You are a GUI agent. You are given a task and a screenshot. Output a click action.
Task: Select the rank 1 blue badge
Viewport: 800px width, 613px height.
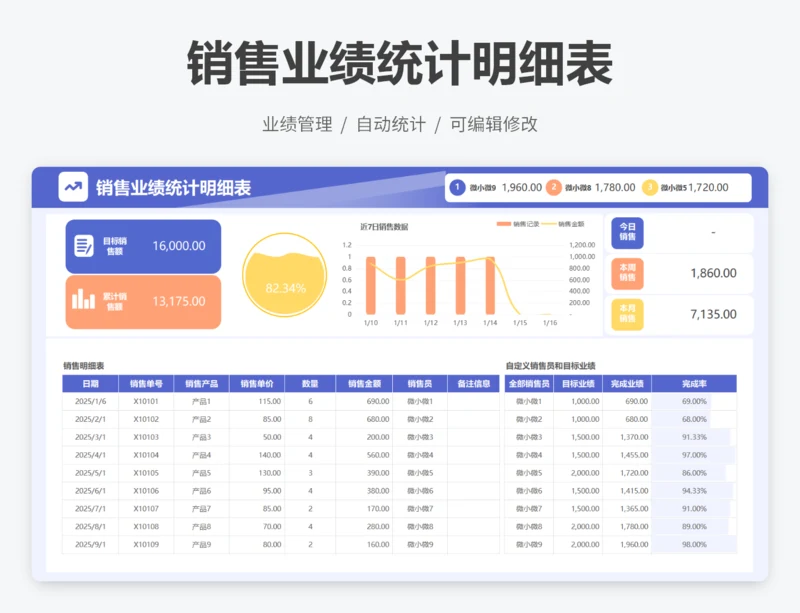457,187
